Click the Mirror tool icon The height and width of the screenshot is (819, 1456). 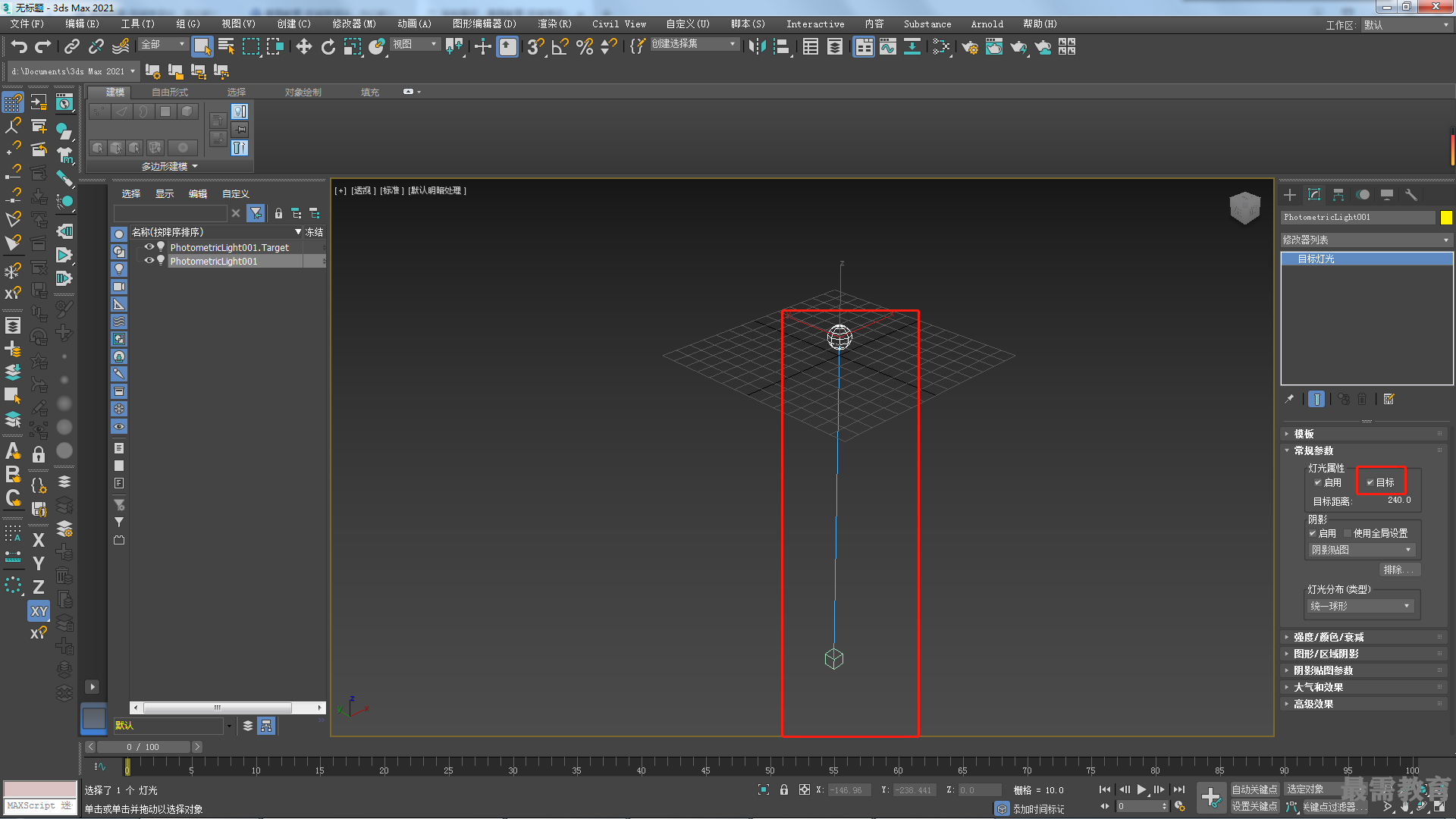(757, 47)
